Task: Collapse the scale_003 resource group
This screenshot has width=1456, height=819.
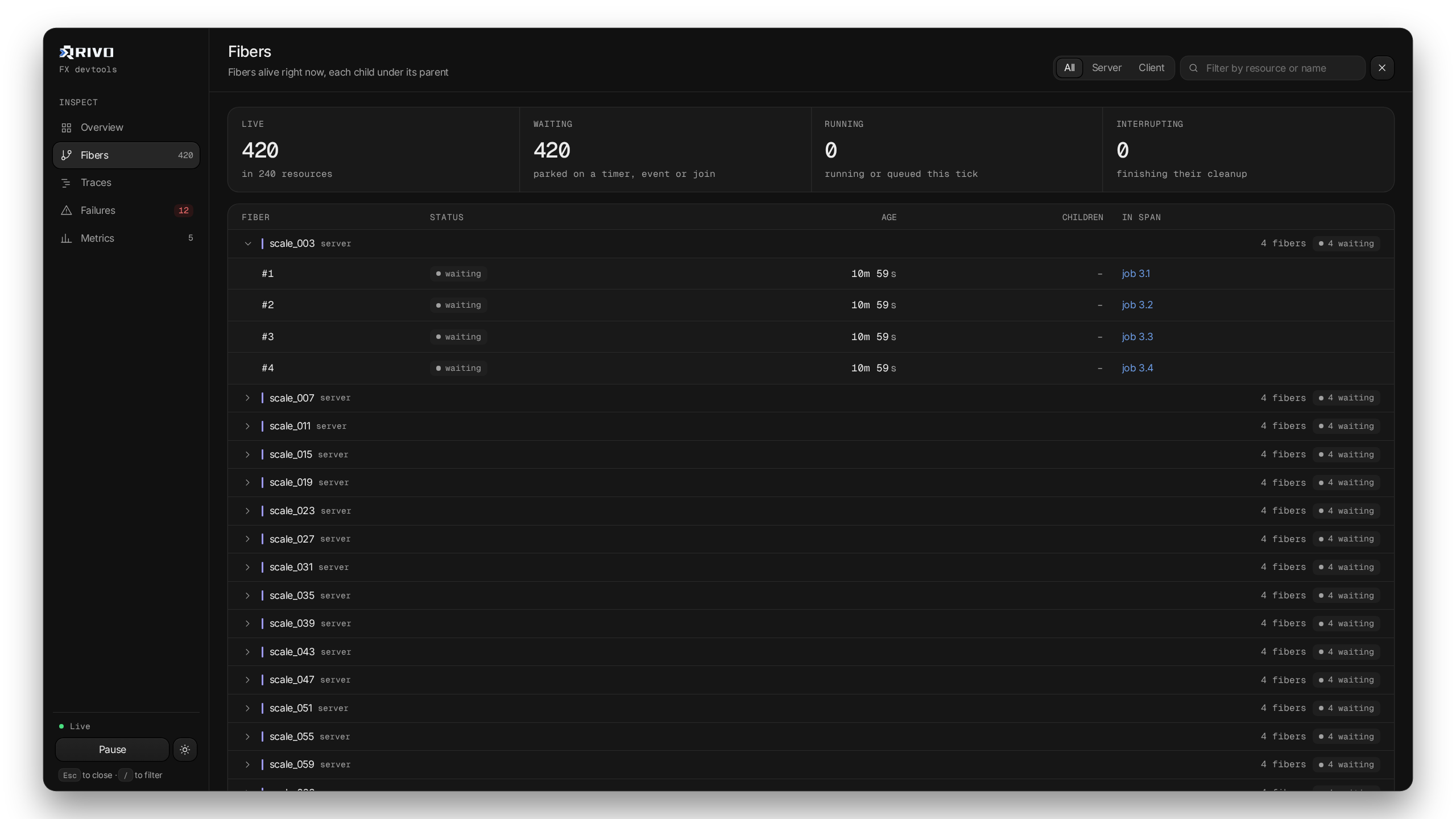Action: pyautogui.click(x=248, y=243)
